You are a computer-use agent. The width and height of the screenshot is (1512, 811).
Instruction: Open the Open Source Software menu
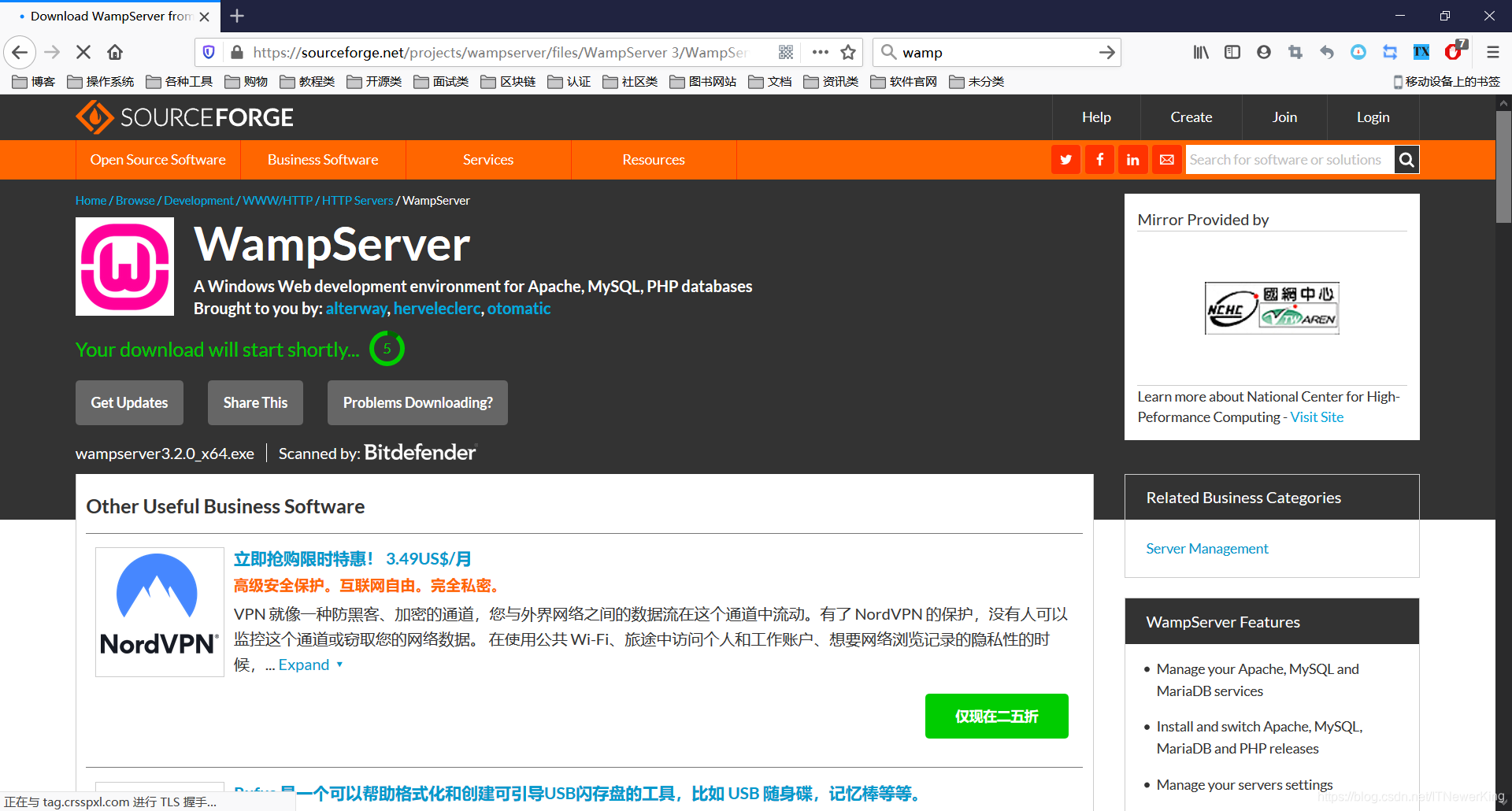point(157,160)
